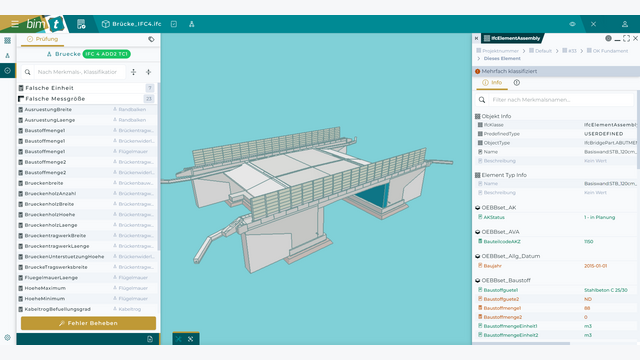
Task: Select the IfcElementAssembly panel tab
Action: pyautogui.click(x=512, y=38)
